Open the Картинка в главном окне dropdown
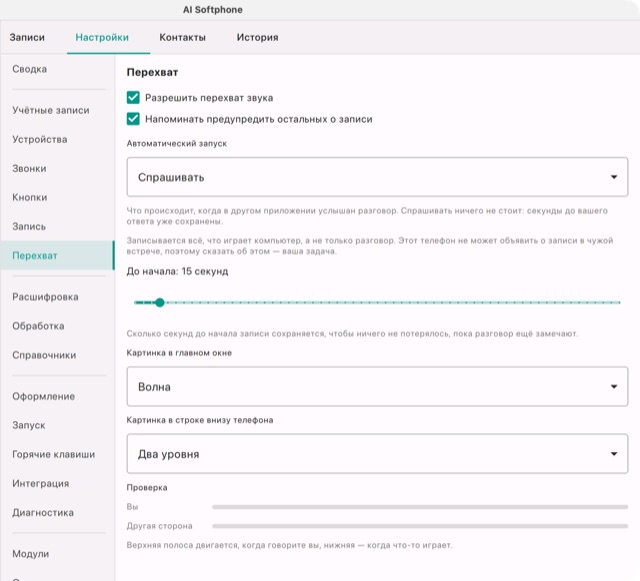 377,386
